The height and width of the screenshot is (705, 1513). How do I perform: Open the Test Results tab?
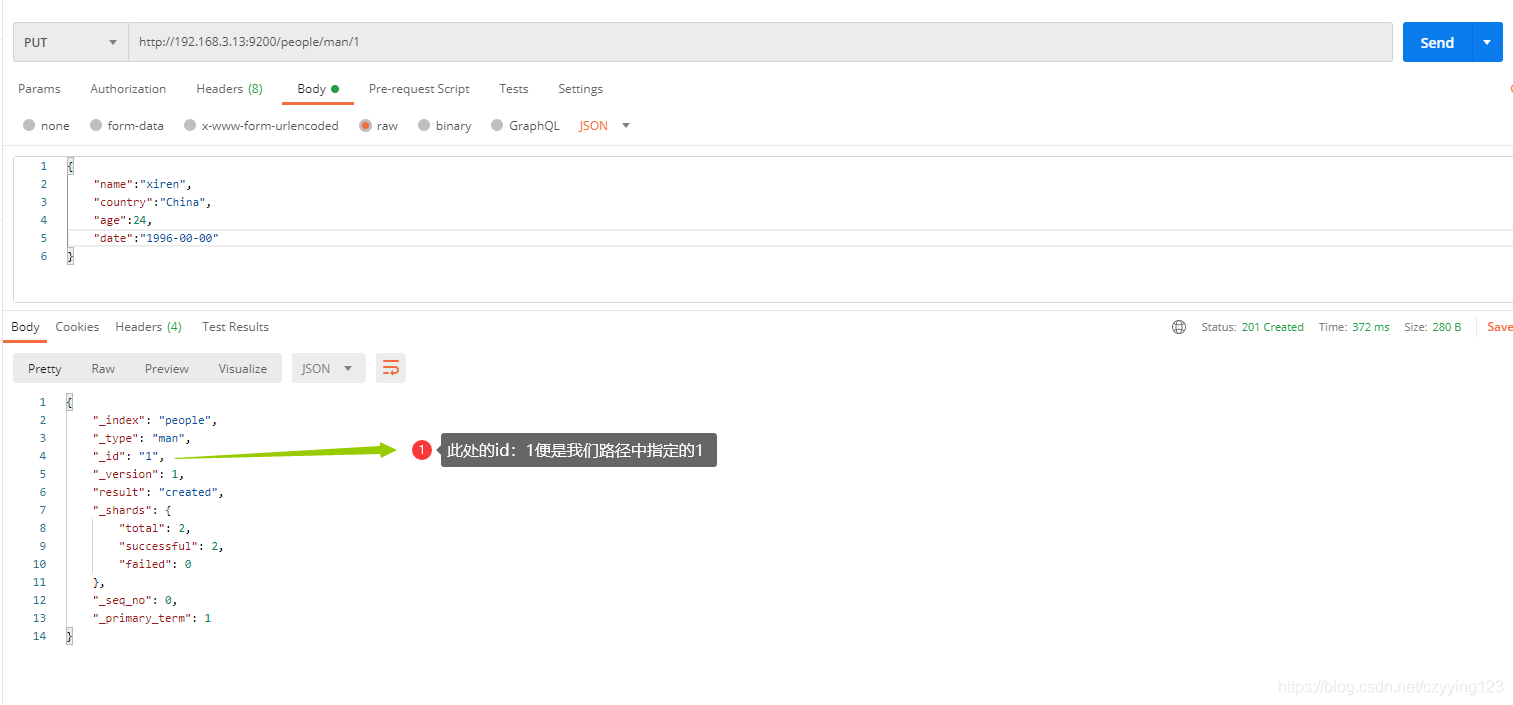[x=235, y=327]
